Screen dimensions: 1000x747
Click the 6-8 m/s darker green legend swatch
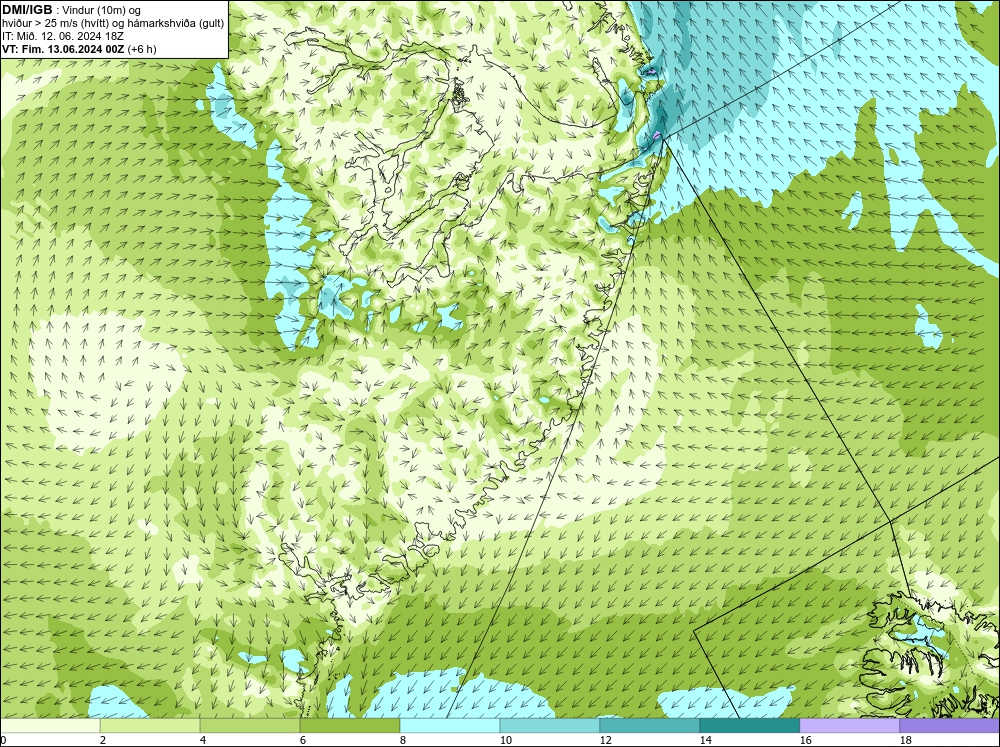pyautogui.click(x=350, y=725)
